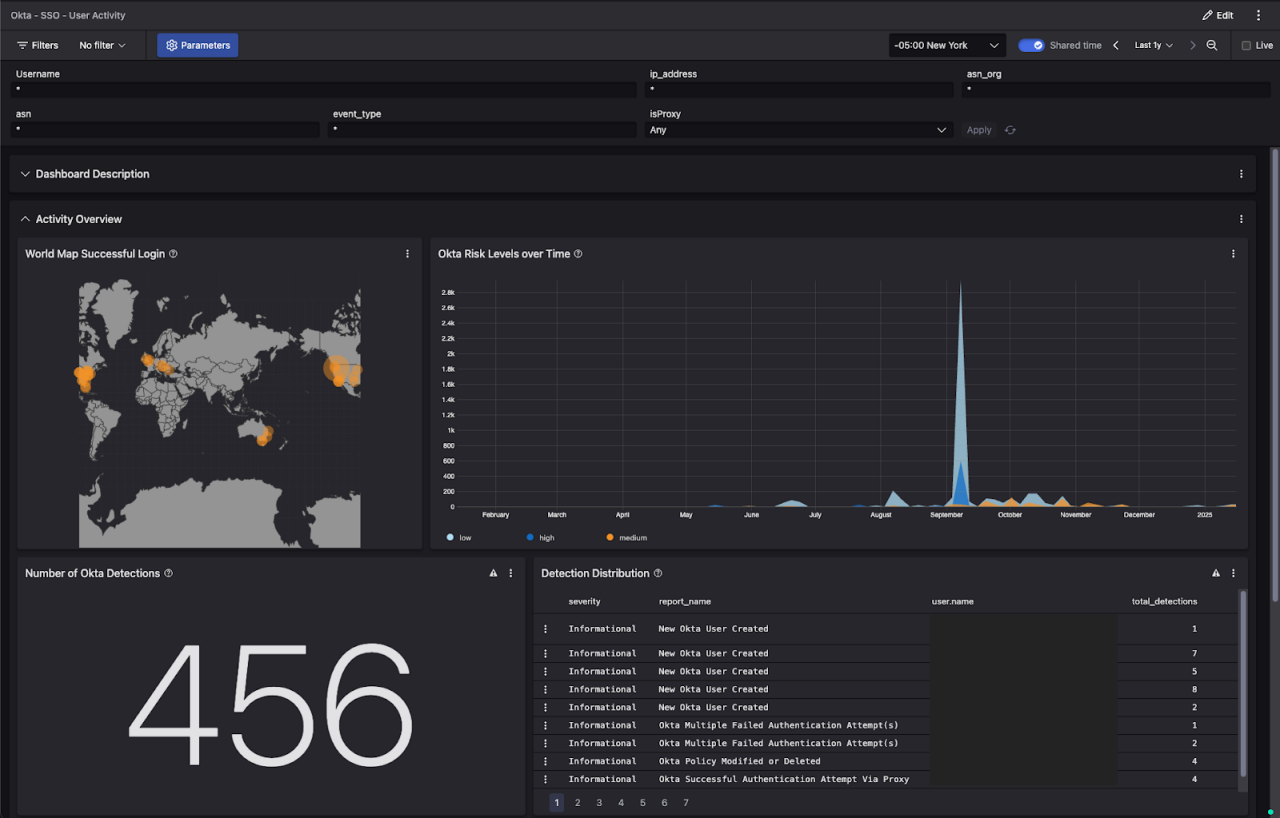
Task: Click warning icon on Detection Distribution
Action: click(x=1216, y=573)
